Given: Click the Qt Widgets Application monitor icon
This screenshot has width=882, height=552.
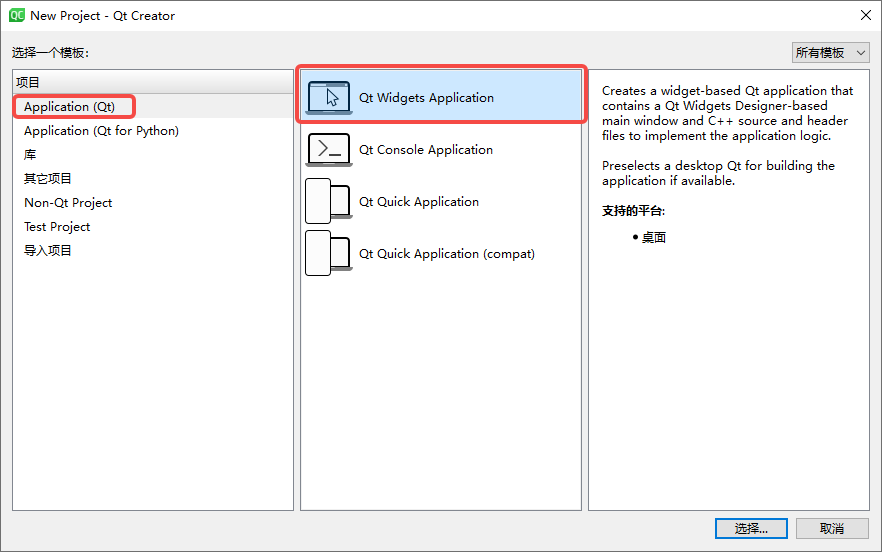Looking at the screenshot, I should (x=329, y=97).
